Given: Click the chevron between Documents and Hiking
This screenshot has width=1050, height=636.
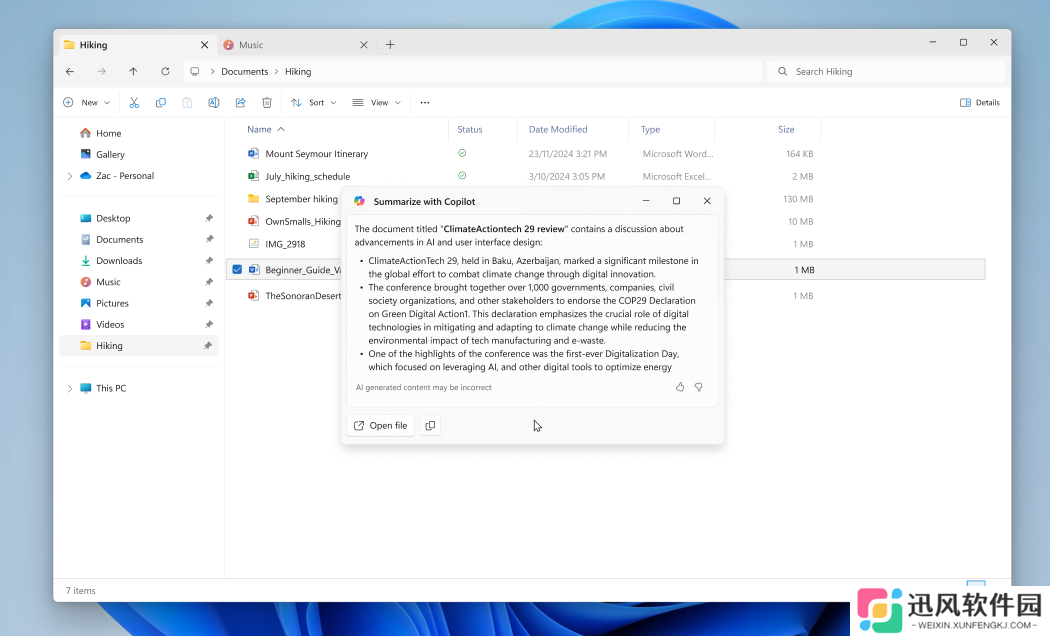Looking at the screenshot, I should [x=276, y=72].
